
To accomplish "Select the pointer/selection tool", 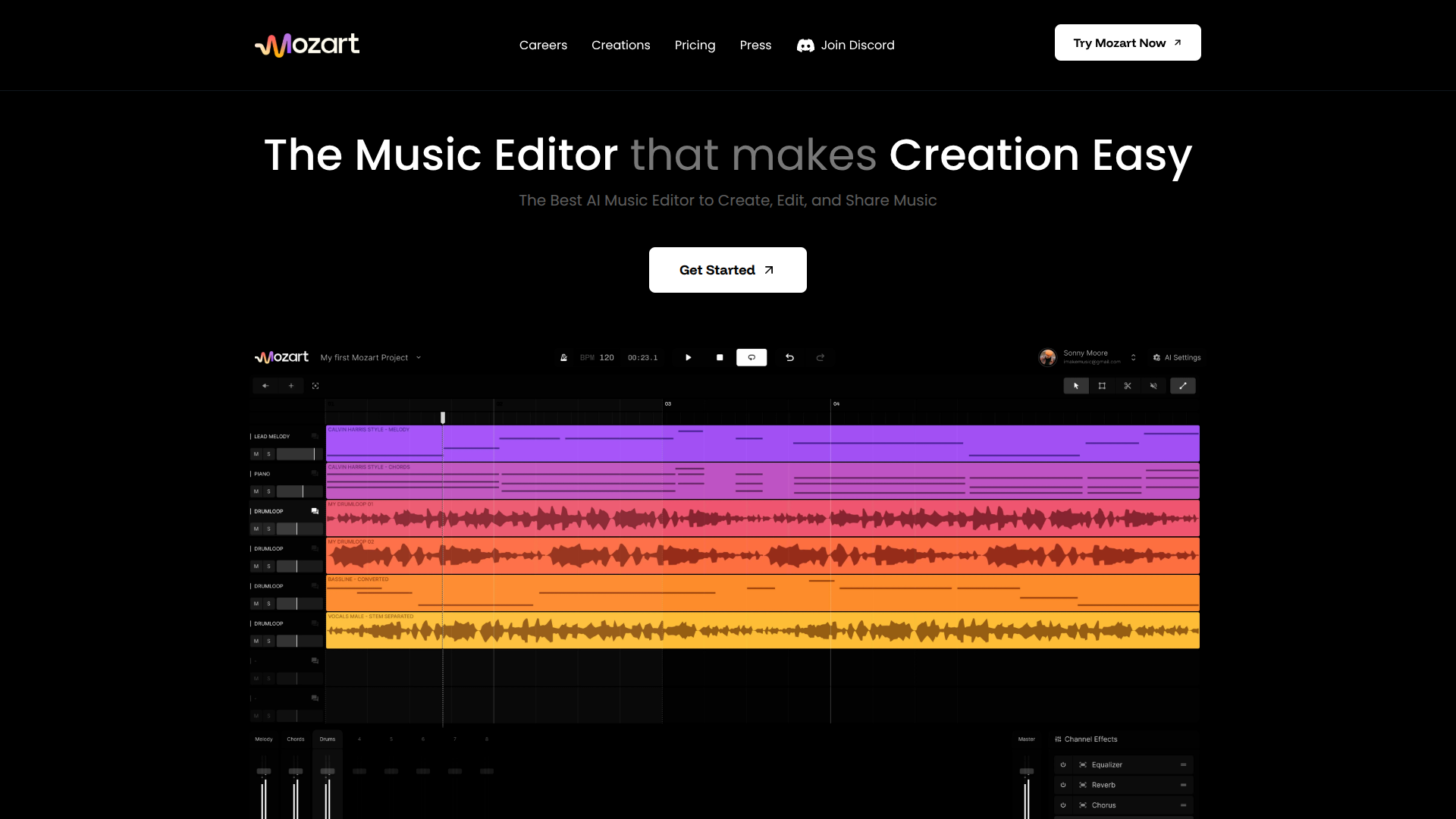I will pos(1076,385).
